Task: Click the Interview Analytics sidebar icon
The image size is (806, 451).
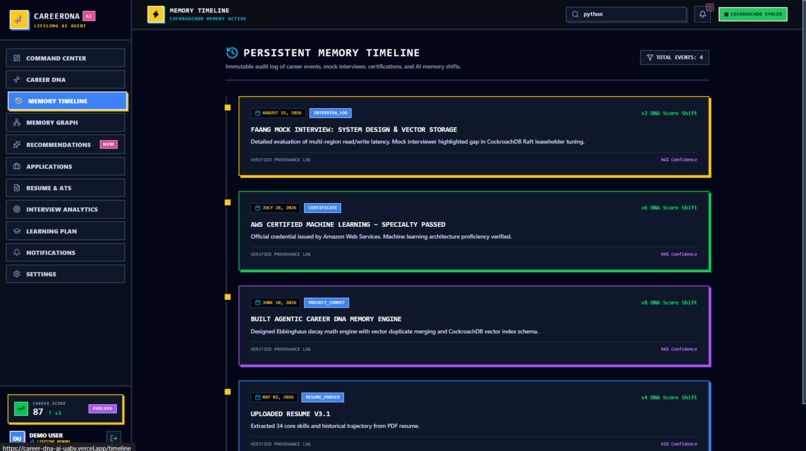Action: point(16,209)
